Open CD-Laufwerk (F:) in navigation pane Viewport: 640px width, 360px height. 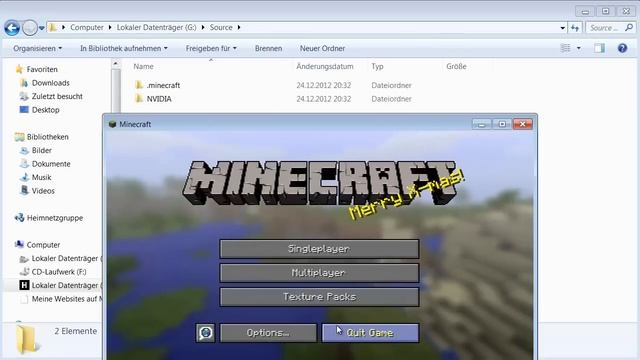(59, 272)
